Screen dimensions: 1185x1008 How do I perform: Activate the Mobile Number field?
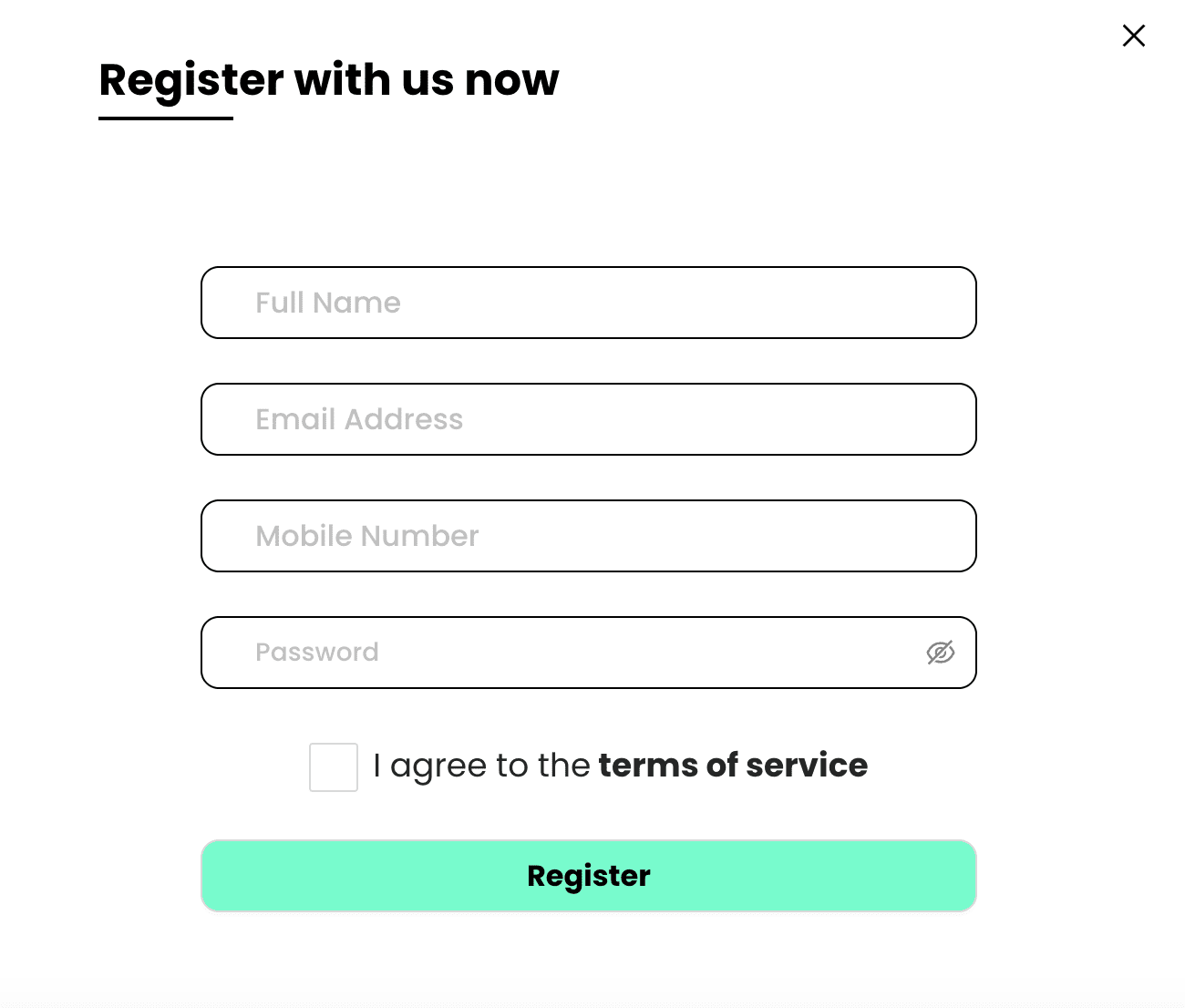[589, 536]
